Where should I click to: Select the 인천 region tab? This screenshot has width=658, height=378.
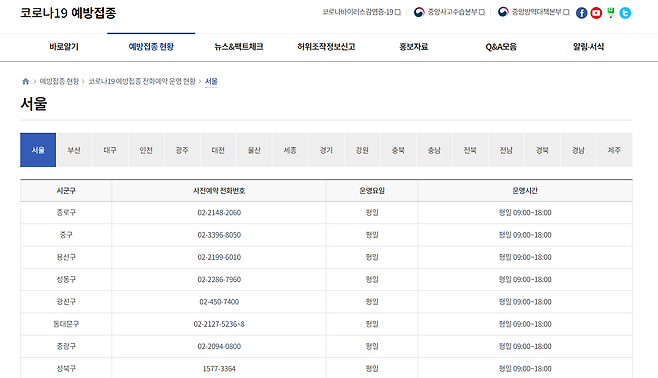click(x=146, y=150)
